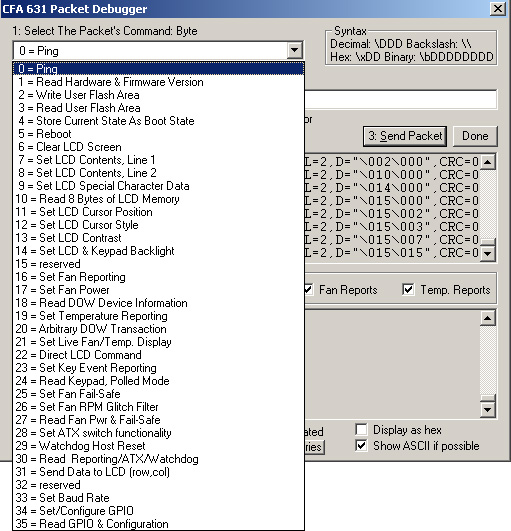511x531 pixels.
Task: Select log row D="\015\000"
Action: tap(392, 201)
